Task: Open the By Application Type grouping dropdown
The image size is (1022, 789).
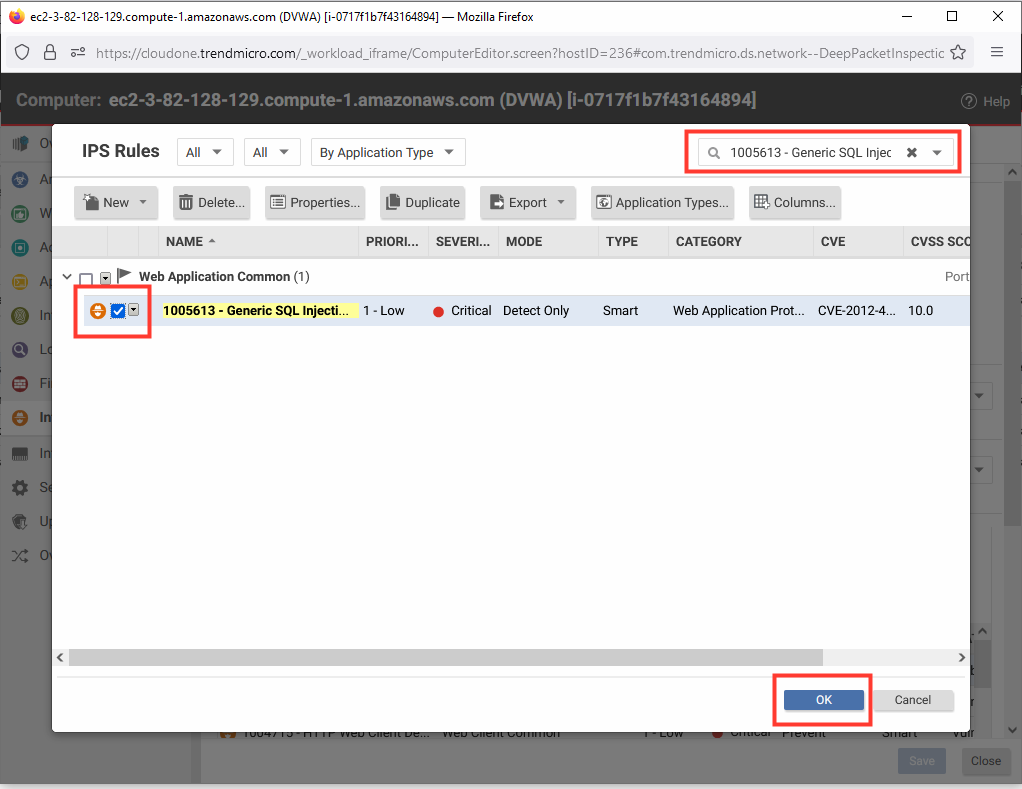Action: 388,152
